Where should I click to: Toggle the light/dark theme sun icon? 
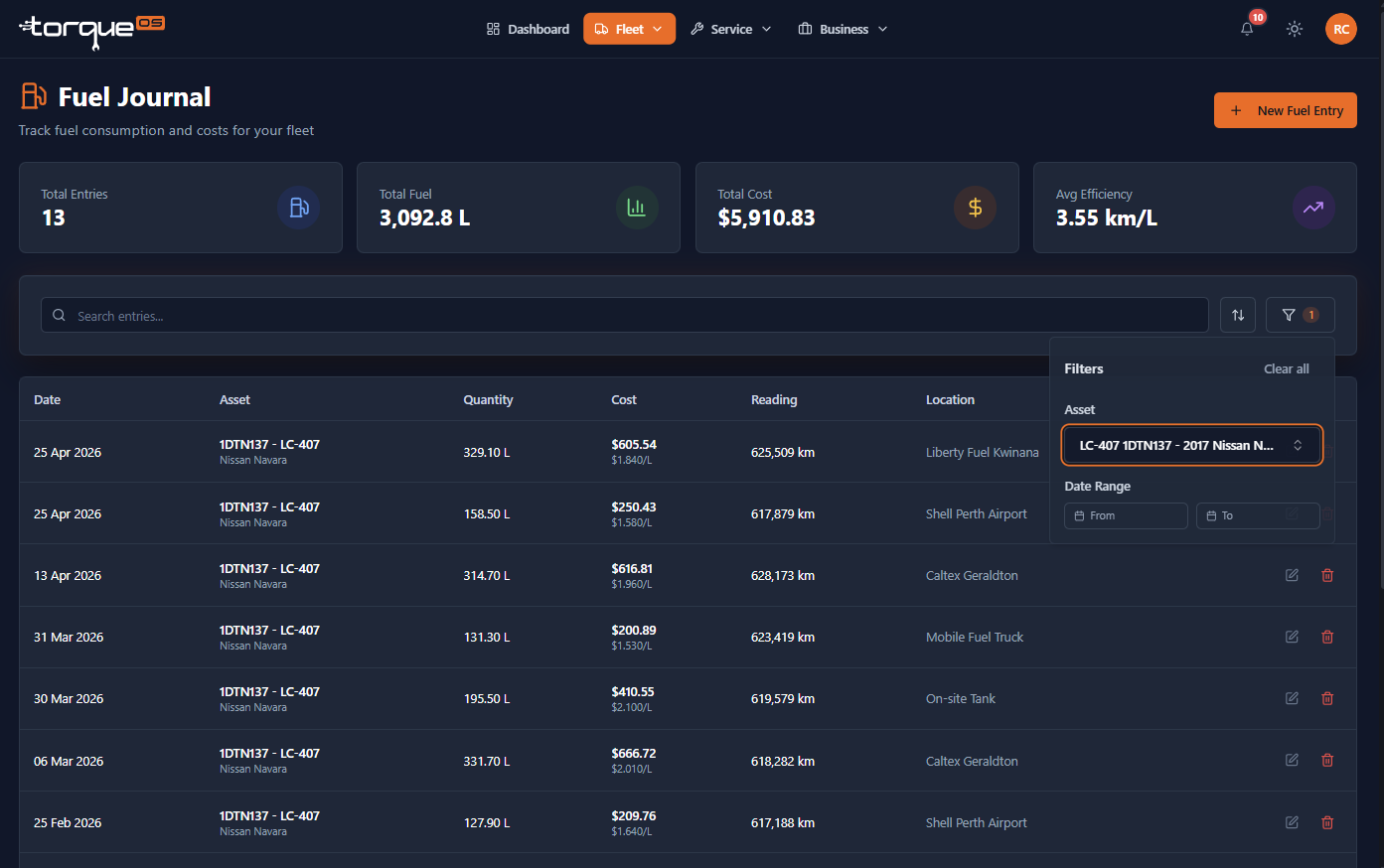click(x=1294, y=29)
